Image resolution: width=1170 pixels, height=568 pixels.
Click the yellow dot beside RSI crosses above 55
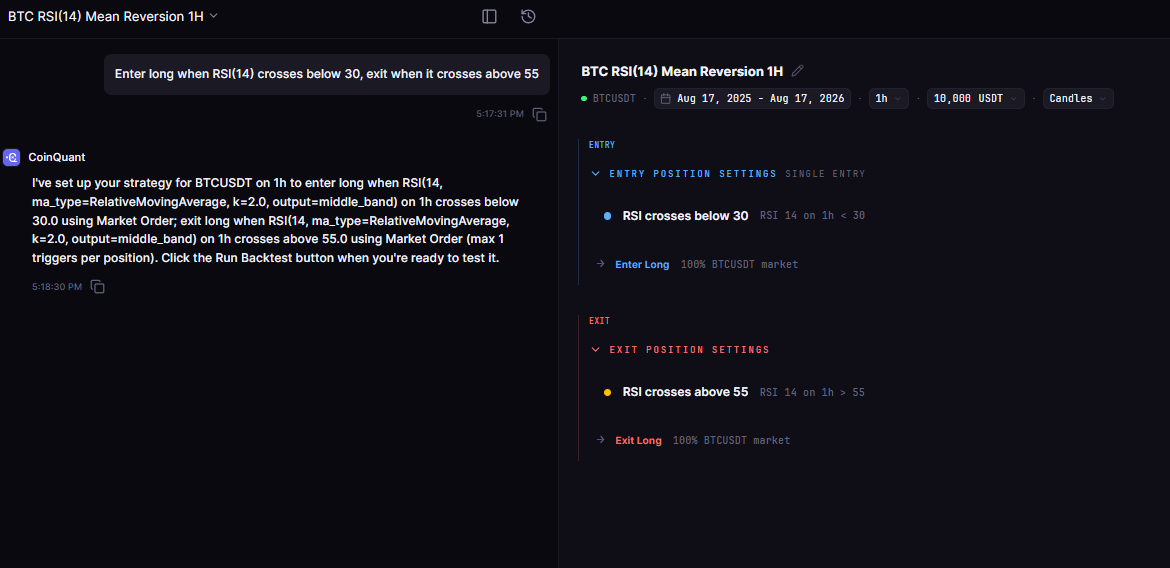click(x=607, y=392)
